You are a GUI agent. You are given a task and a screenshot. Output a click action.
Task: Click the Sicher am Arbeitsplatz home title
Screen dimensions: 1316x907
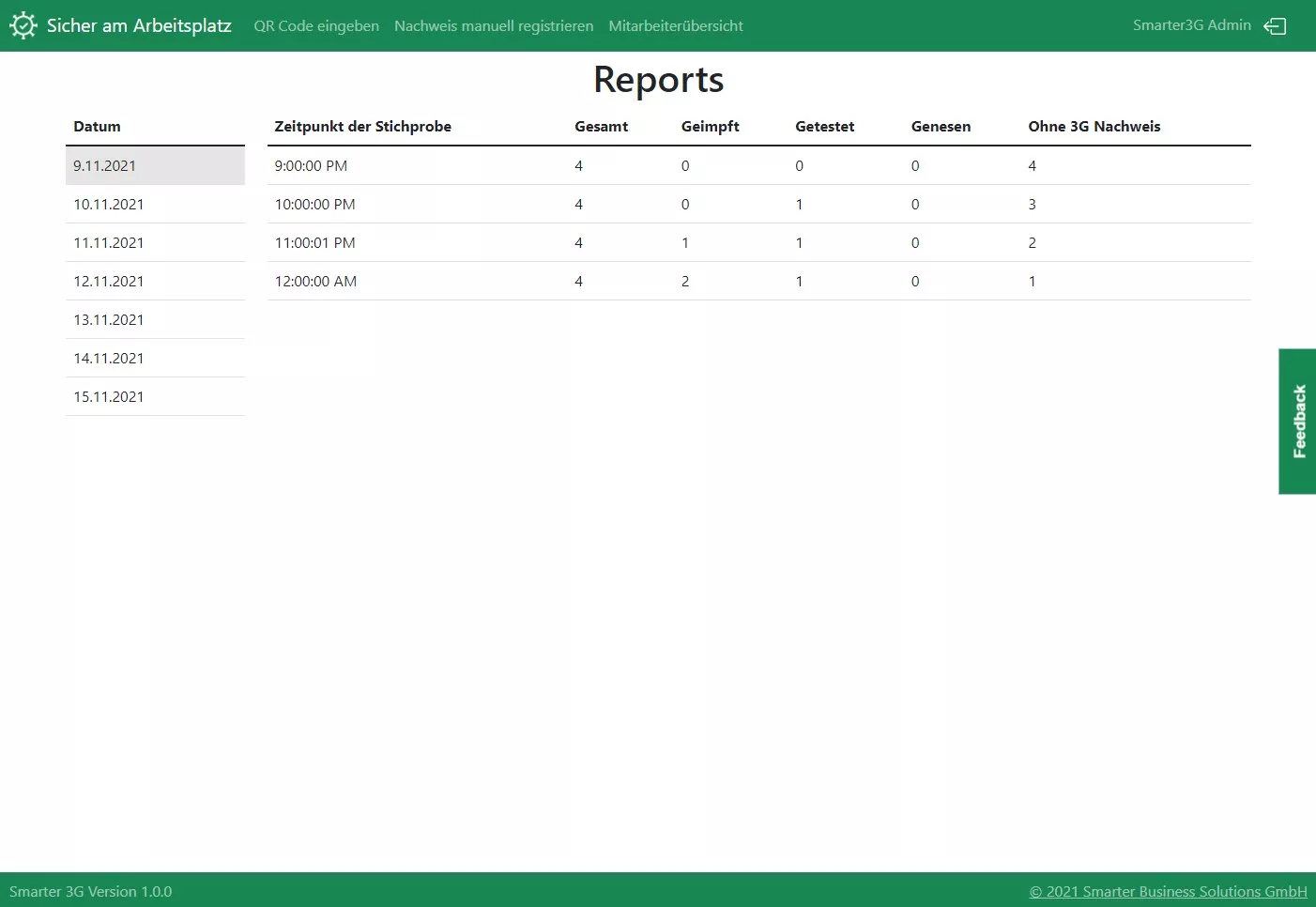pyautogui.click(x=137, y=25)
